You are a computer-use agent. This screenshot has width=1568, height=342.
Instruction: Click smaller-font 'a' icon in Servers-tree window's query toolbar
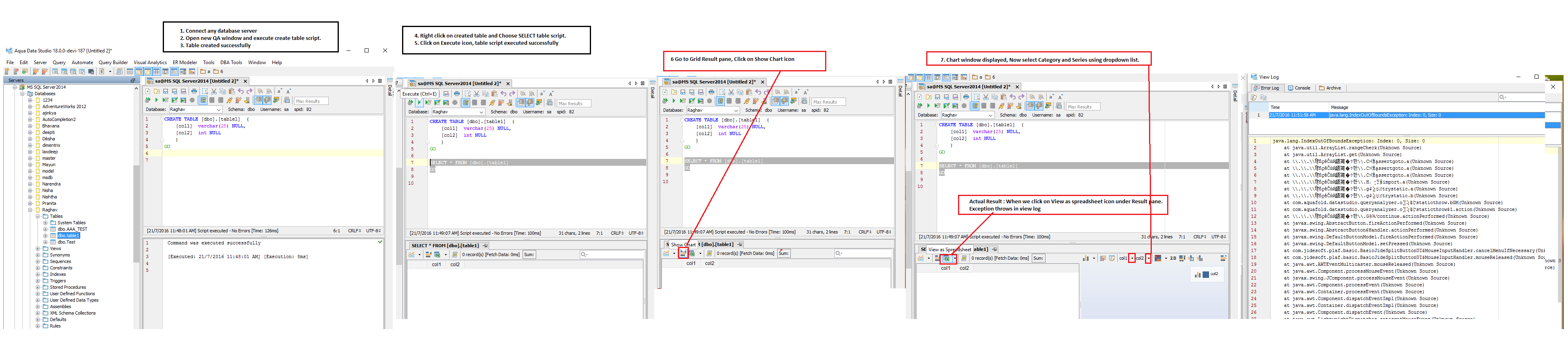point(279,92)
